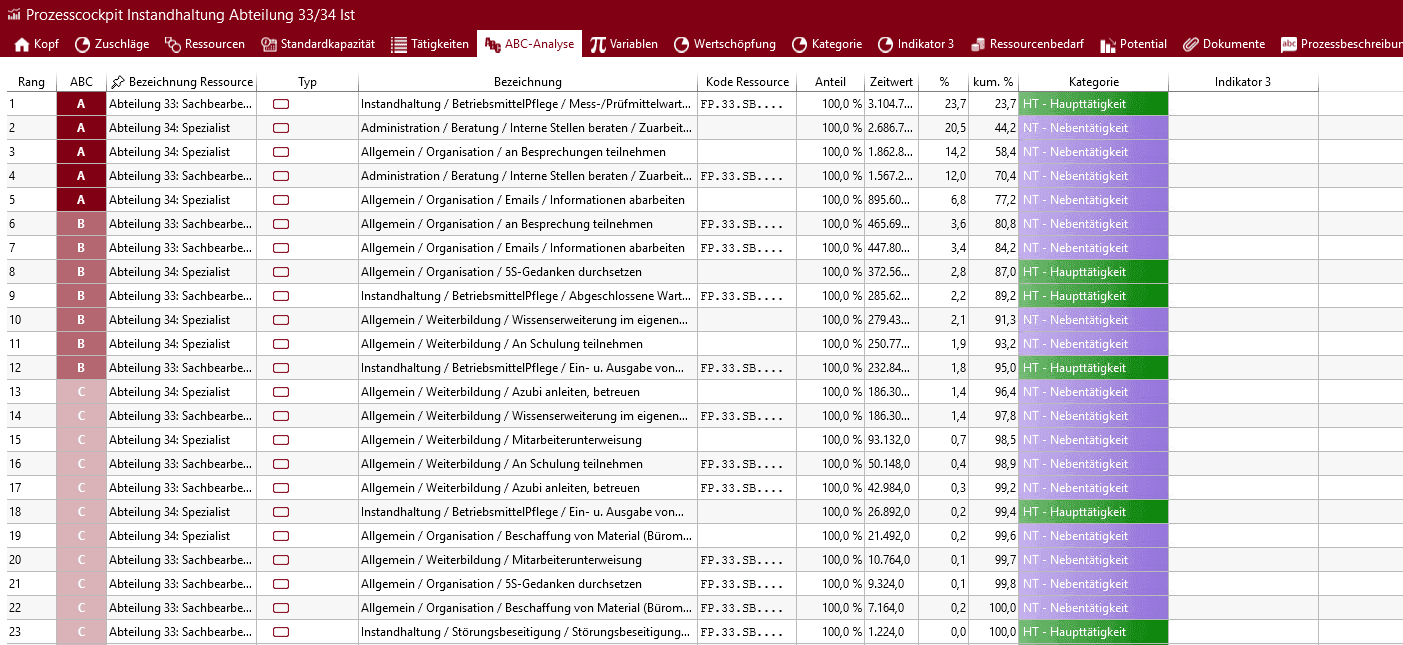1403x645 pixels.
Task: Click the Dokumente paperclip icon
Action: (x=1190, y=44)
